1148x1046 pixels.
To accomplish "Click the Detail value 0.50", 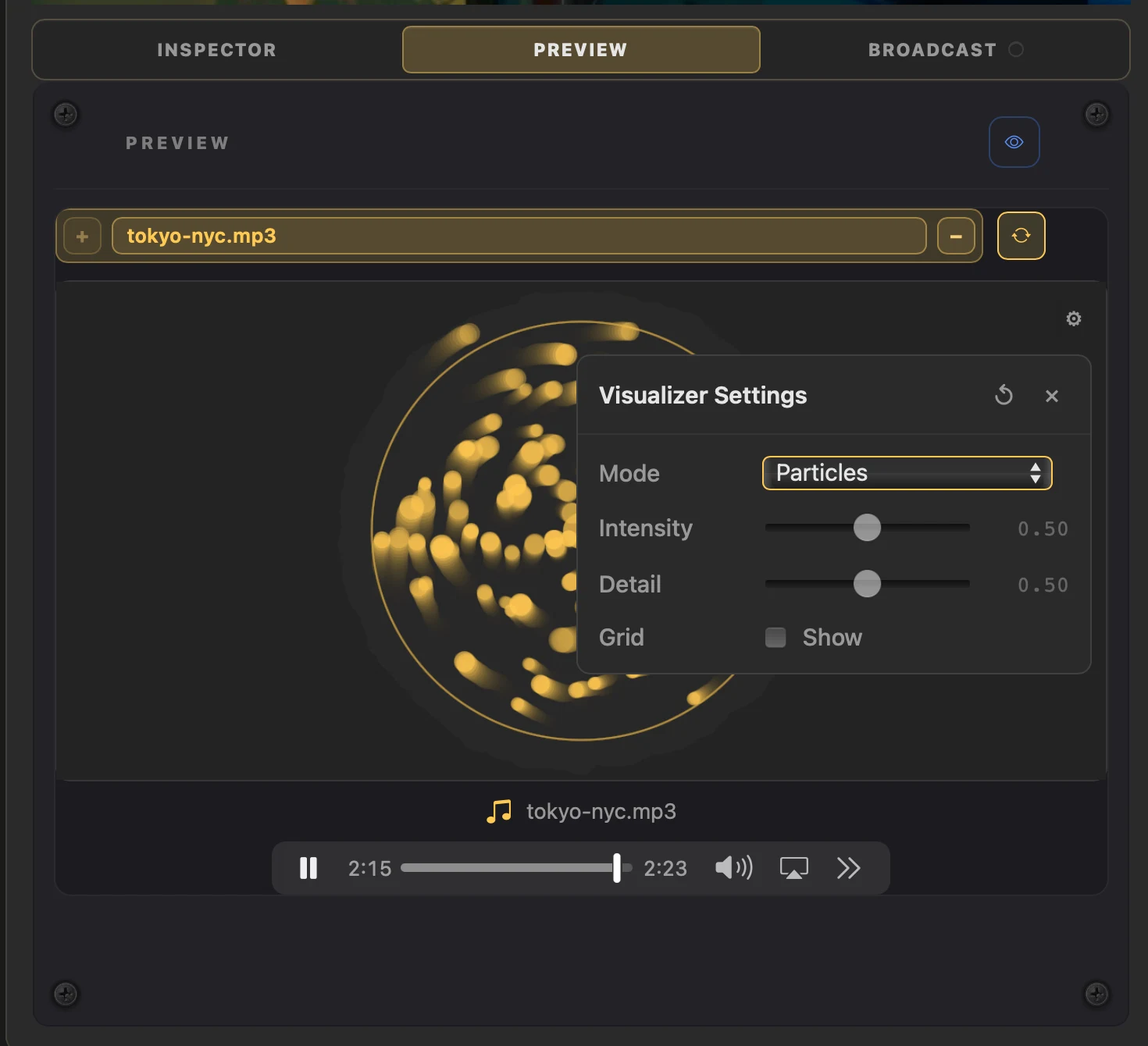I will point(1043,585).
